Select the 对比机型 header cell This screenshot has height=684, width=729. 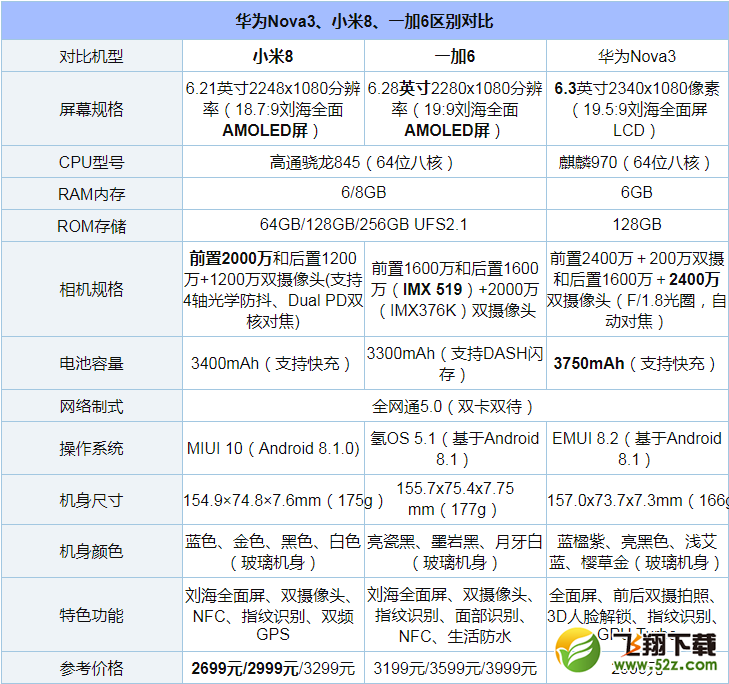(x=92, y=56)
